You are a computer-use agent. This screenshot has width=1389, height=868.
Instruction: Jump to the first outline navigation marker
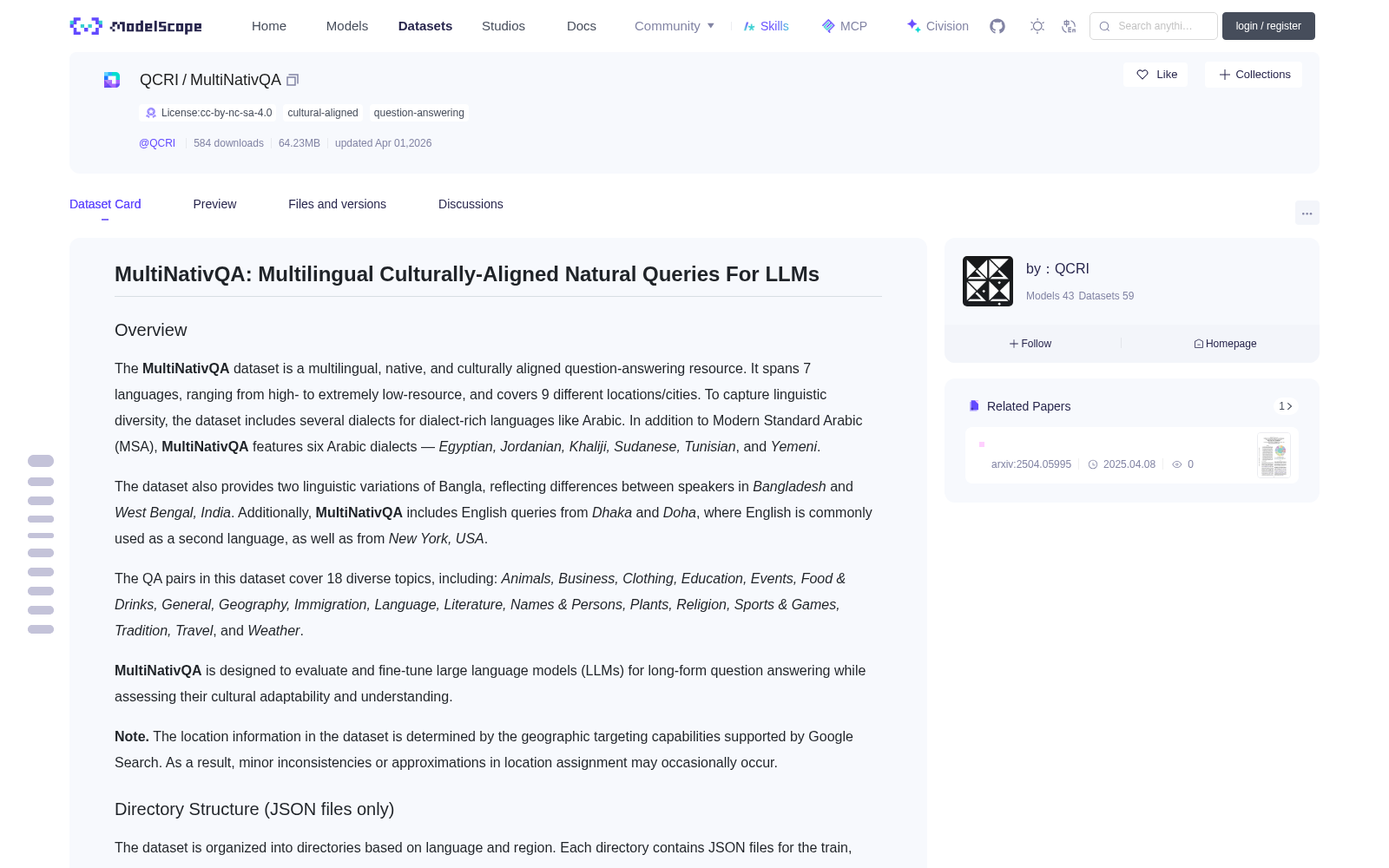pyautogui.click(x=41, y=461)
